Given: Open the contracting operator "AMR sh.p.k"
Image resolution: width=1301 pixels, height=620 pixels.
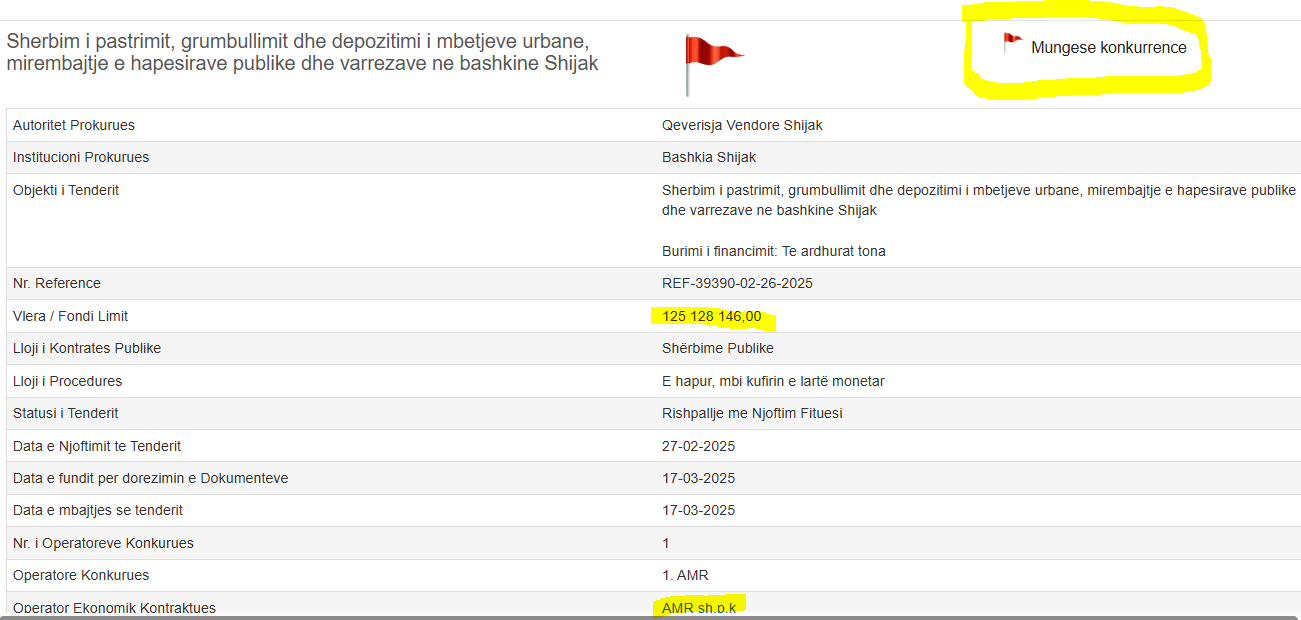Looking at the screenshot, I should pyautogui.click(x=698, y=607).
